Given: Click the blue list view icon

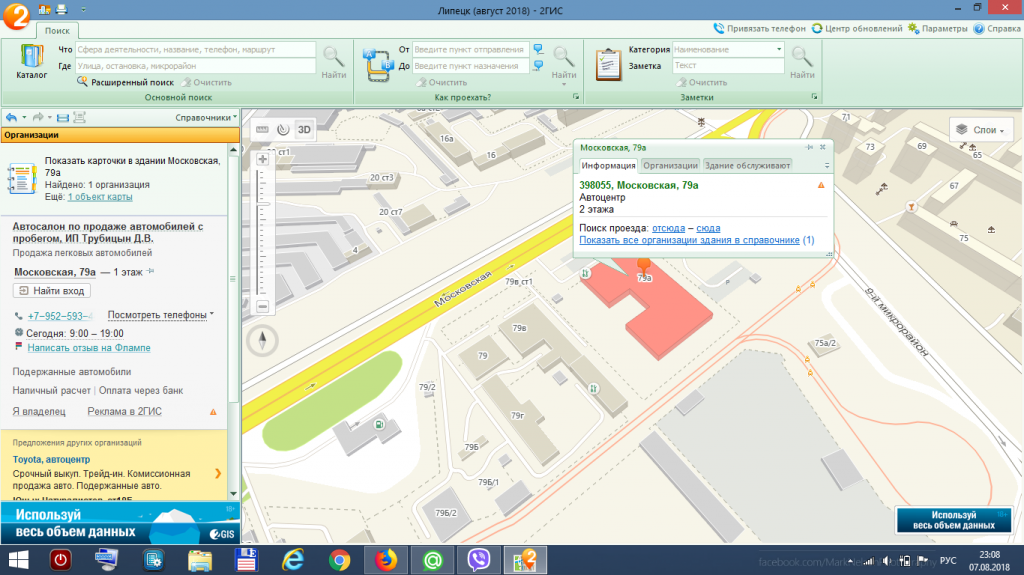Looking at the screenshot, I should pyautogui.click(x=63, y=118).
